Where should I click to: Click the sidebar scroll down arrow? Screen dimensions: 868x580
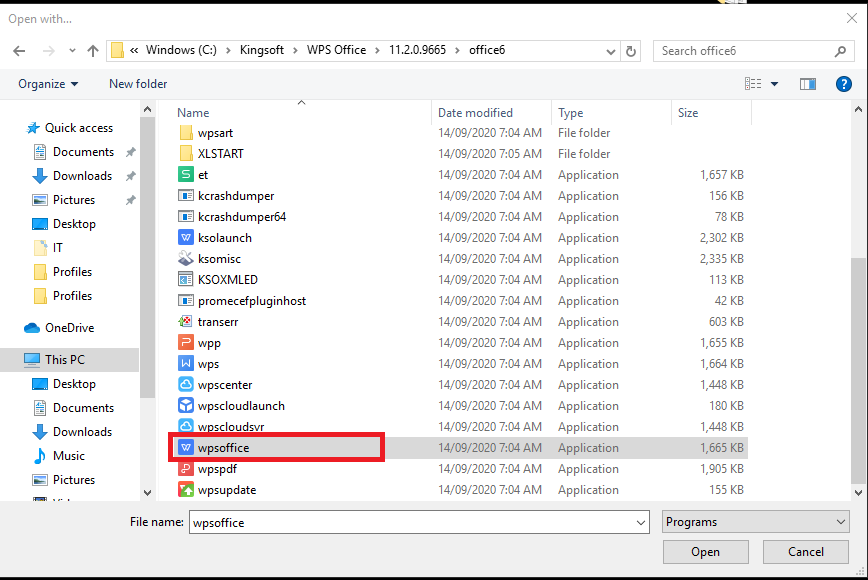click(x=147, y=493)
